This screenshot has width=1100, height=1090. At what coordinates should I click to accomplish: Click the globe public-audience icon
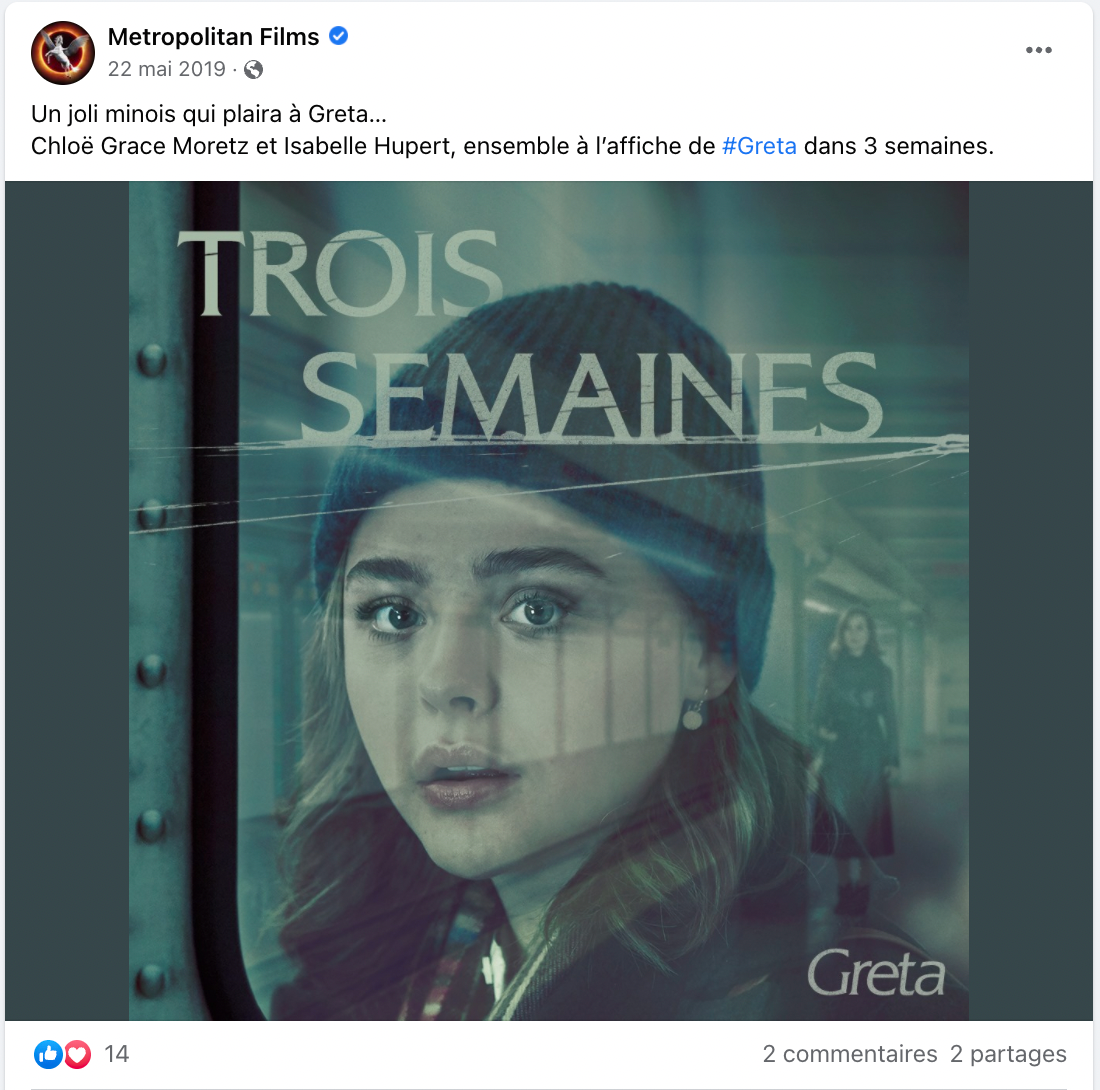click(x=253, y=69)
